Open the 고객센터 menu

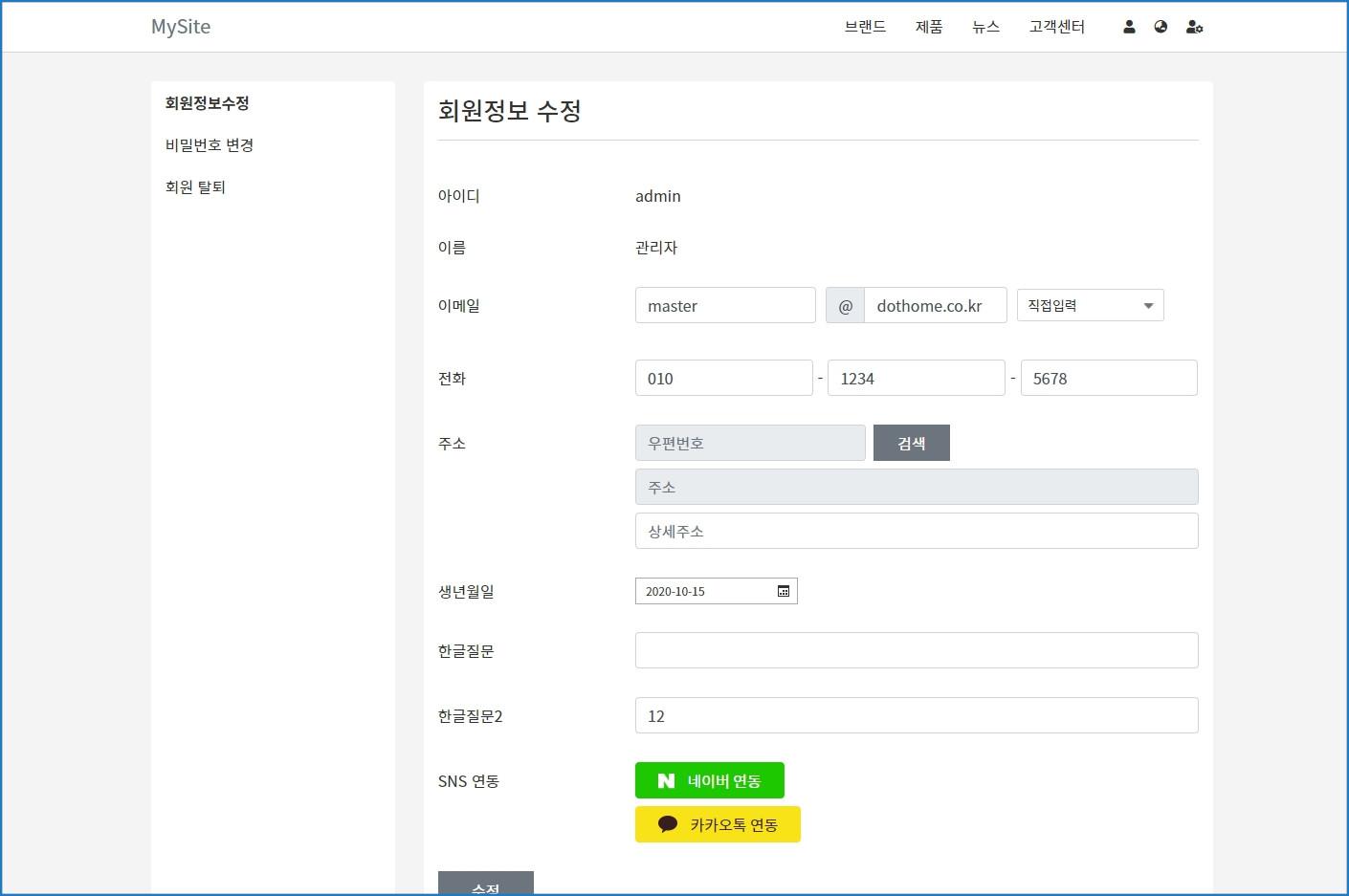(x=1056, y=27)
